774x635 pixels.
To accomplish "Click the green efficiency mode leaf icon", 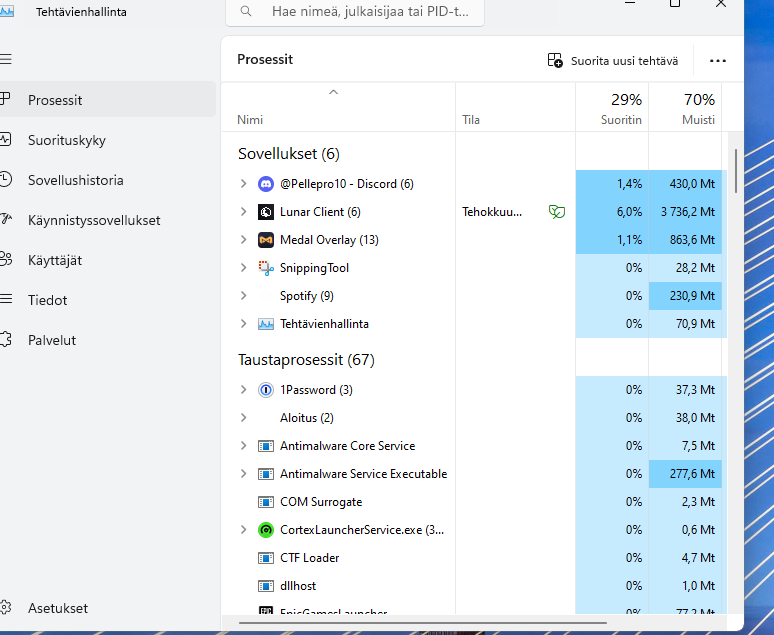I will [555, 212].
